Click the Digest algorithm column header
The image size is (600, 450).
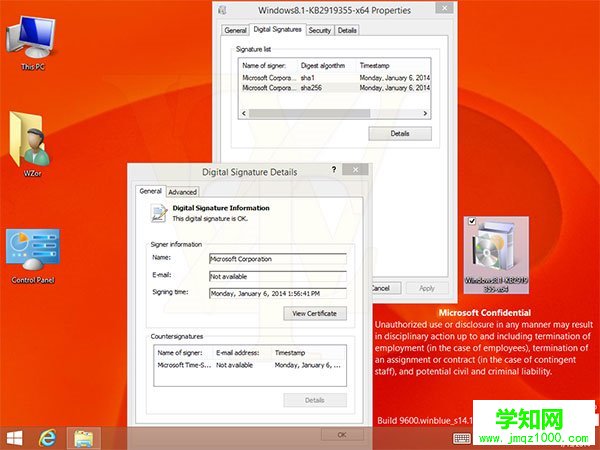tap(328, 65)
